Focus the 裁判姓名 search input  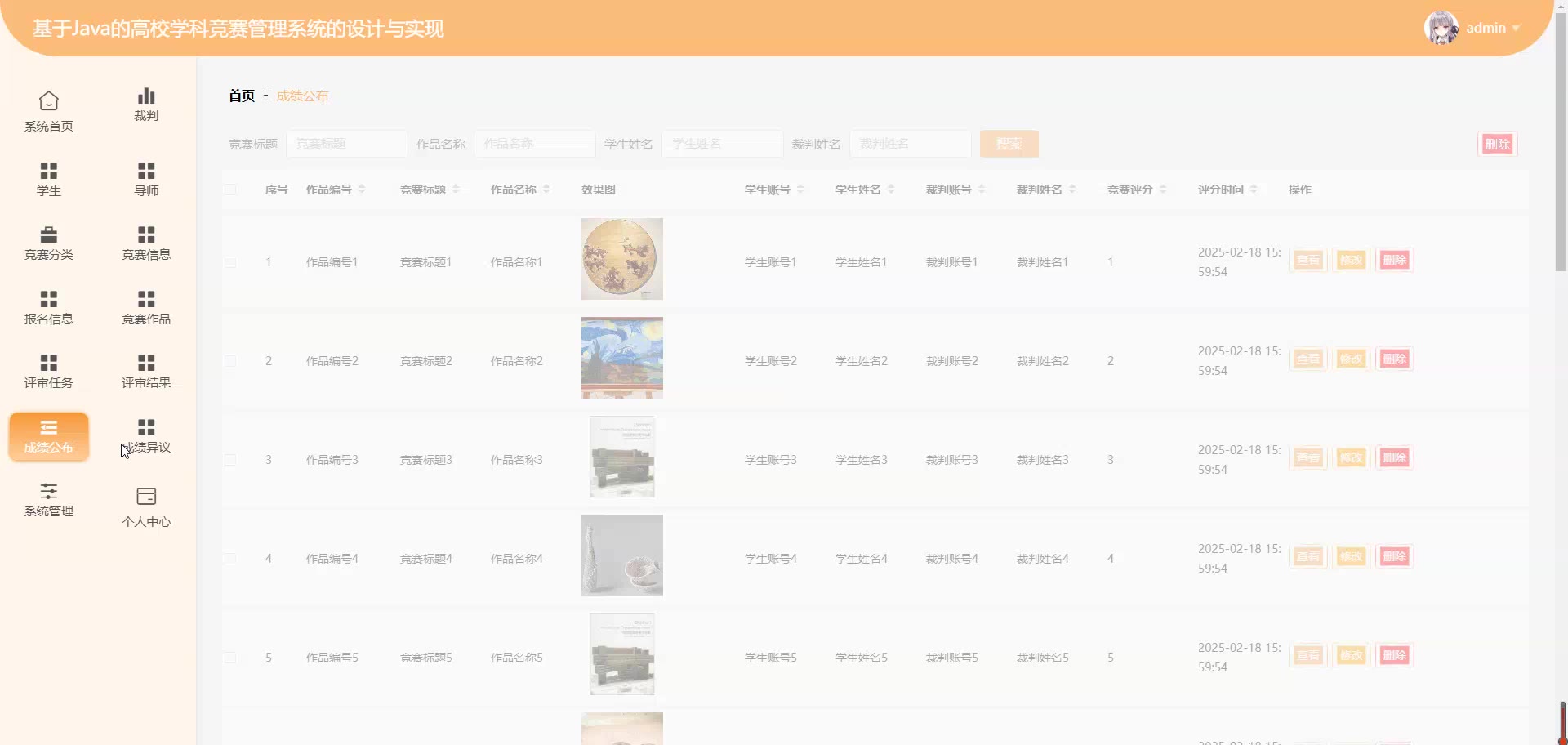click(x=911, y=144)
